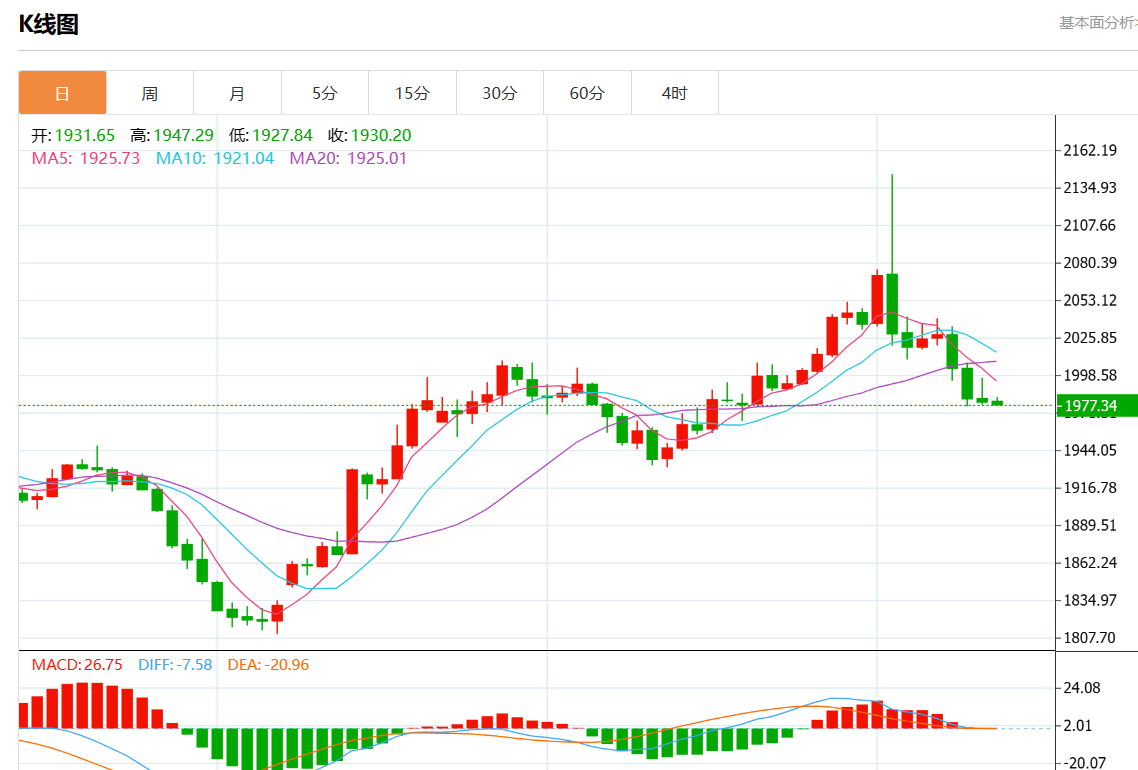The height and width of the screenshot is (770, 1138).
Task: Click the 开: 1931.65 open value
Action: [73, 135]
